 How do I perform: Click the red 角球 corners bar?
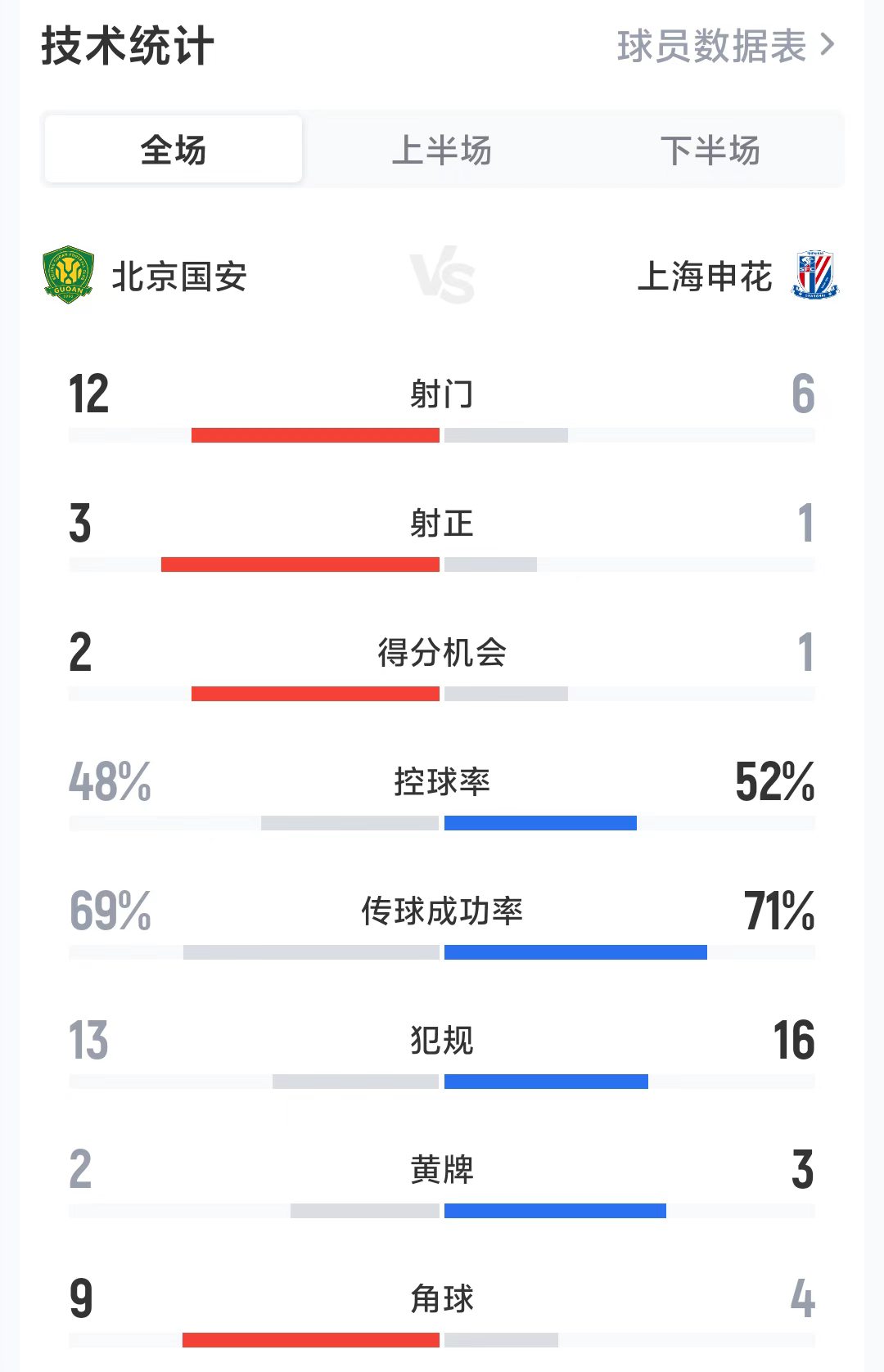click(311, 1340)
